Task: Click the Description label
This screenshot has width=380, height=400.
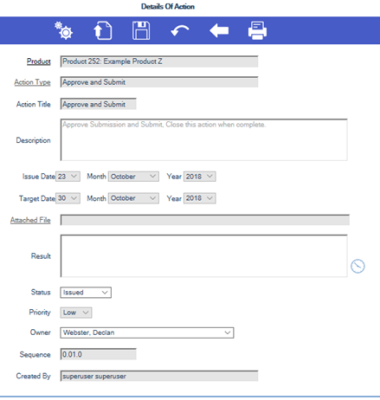Action: (x=33, y=140)
